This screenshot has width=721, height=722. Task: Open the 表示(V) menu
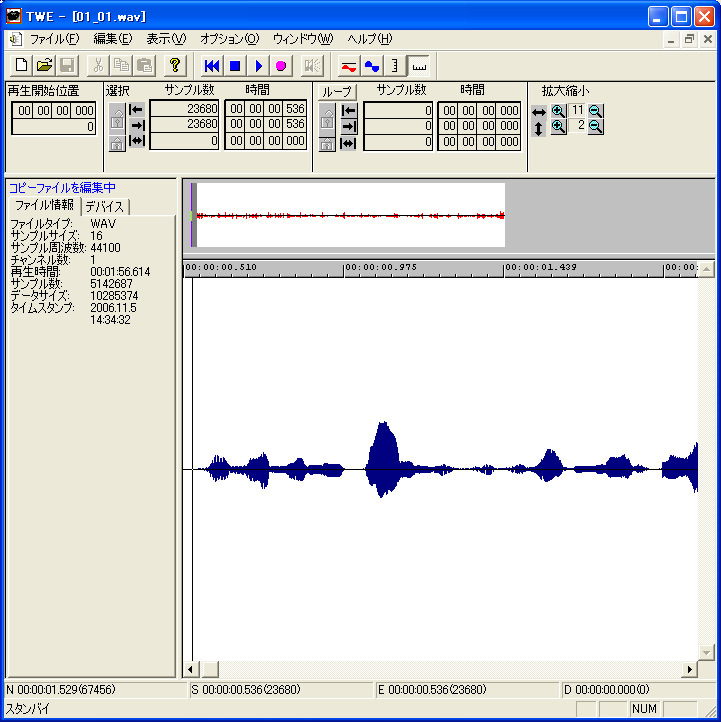[x=166, y=39]
